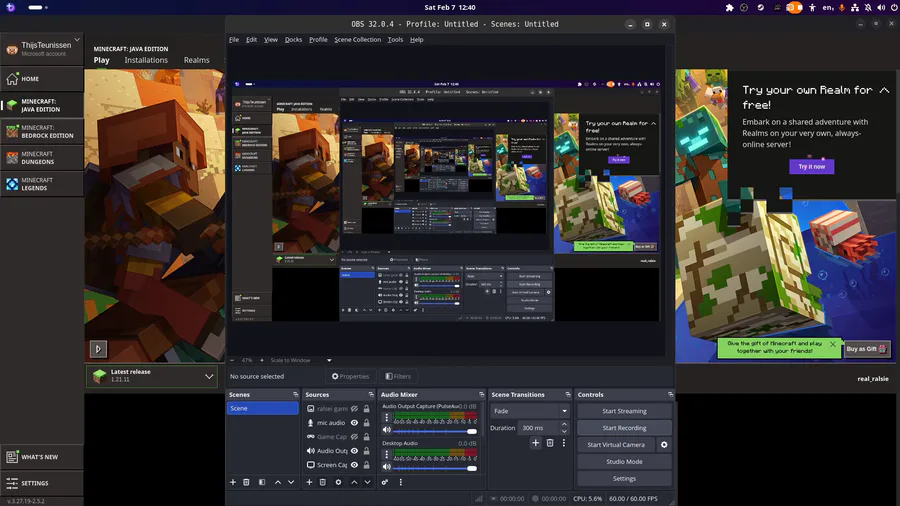Open clock Sat Feb 7 12:40
The width and height of the screenshot is (900, 506).
(450, 7)
